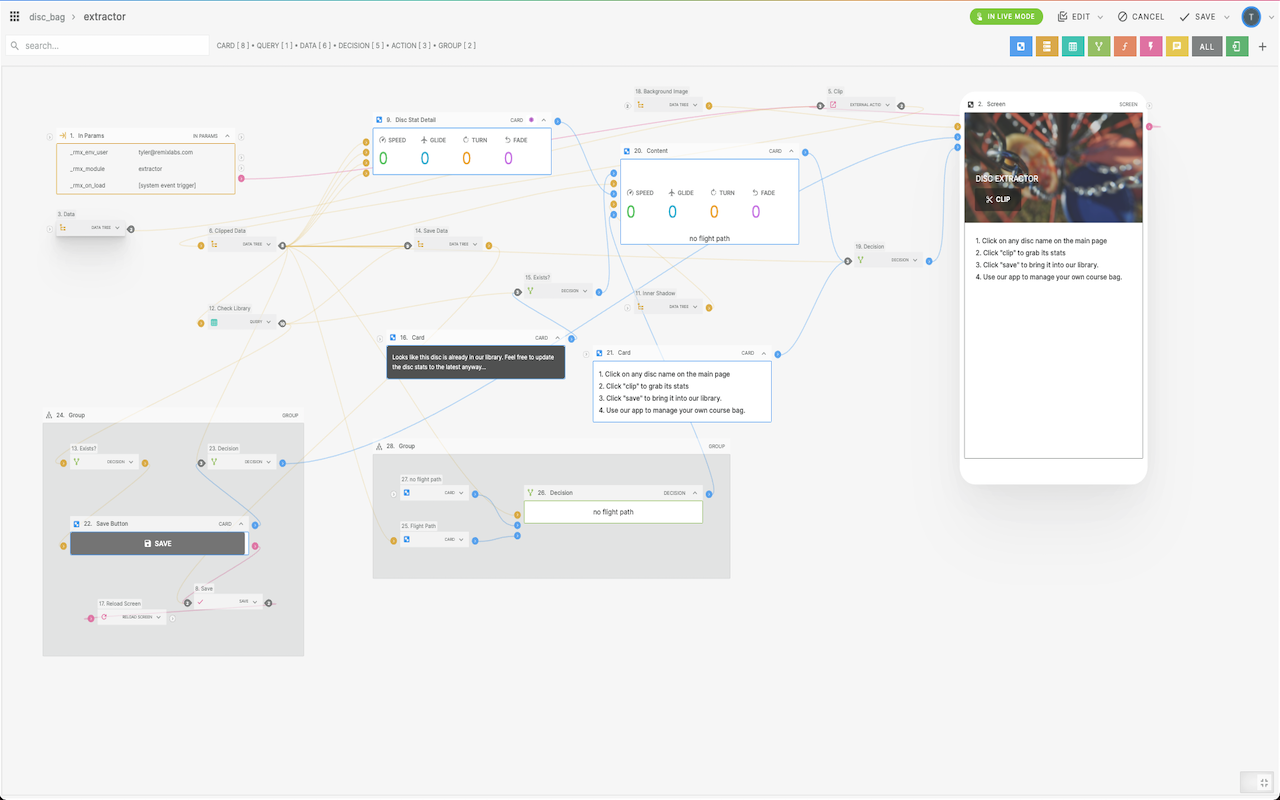Collapse the 21. Card node

(x=764, y=353)
